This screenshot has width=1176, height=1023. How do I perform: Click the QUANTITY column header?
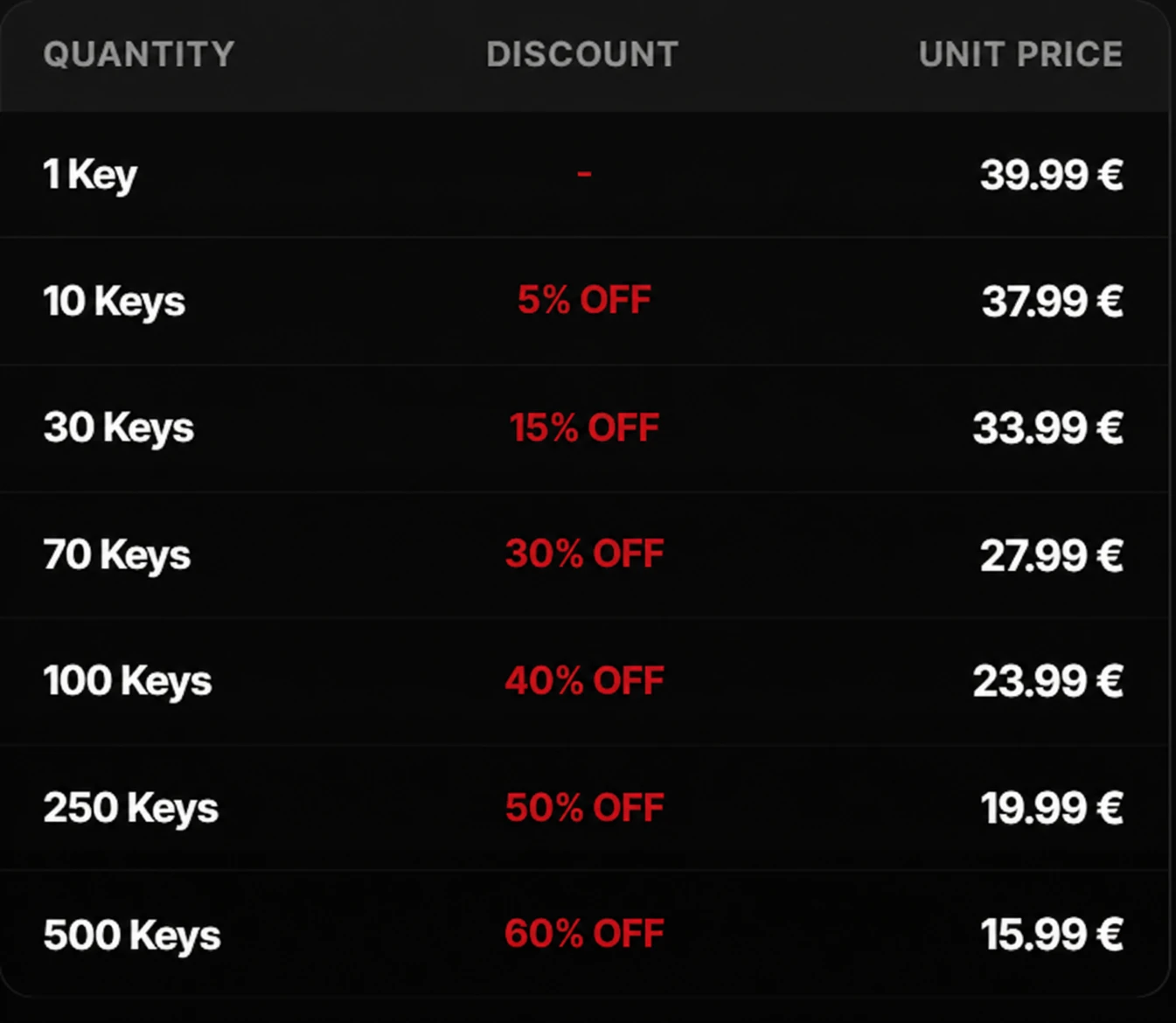coord(139,54)
